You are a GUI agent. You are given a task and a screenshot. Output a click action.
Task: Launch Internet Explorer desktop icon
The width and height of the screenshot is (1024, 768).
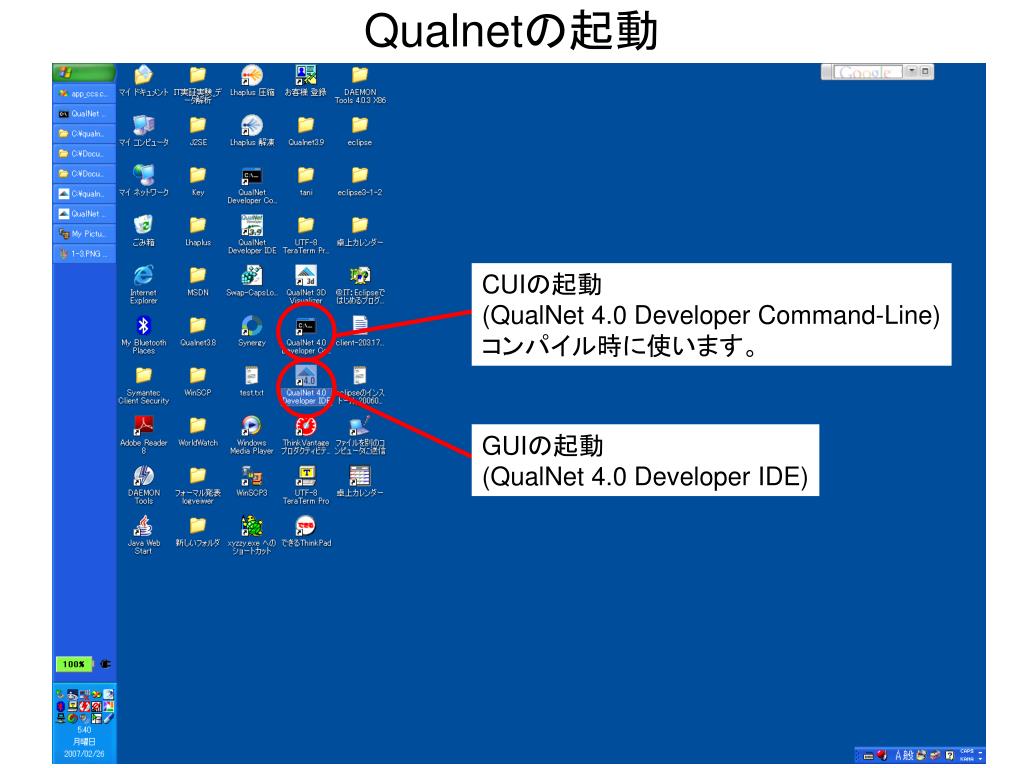144,284
